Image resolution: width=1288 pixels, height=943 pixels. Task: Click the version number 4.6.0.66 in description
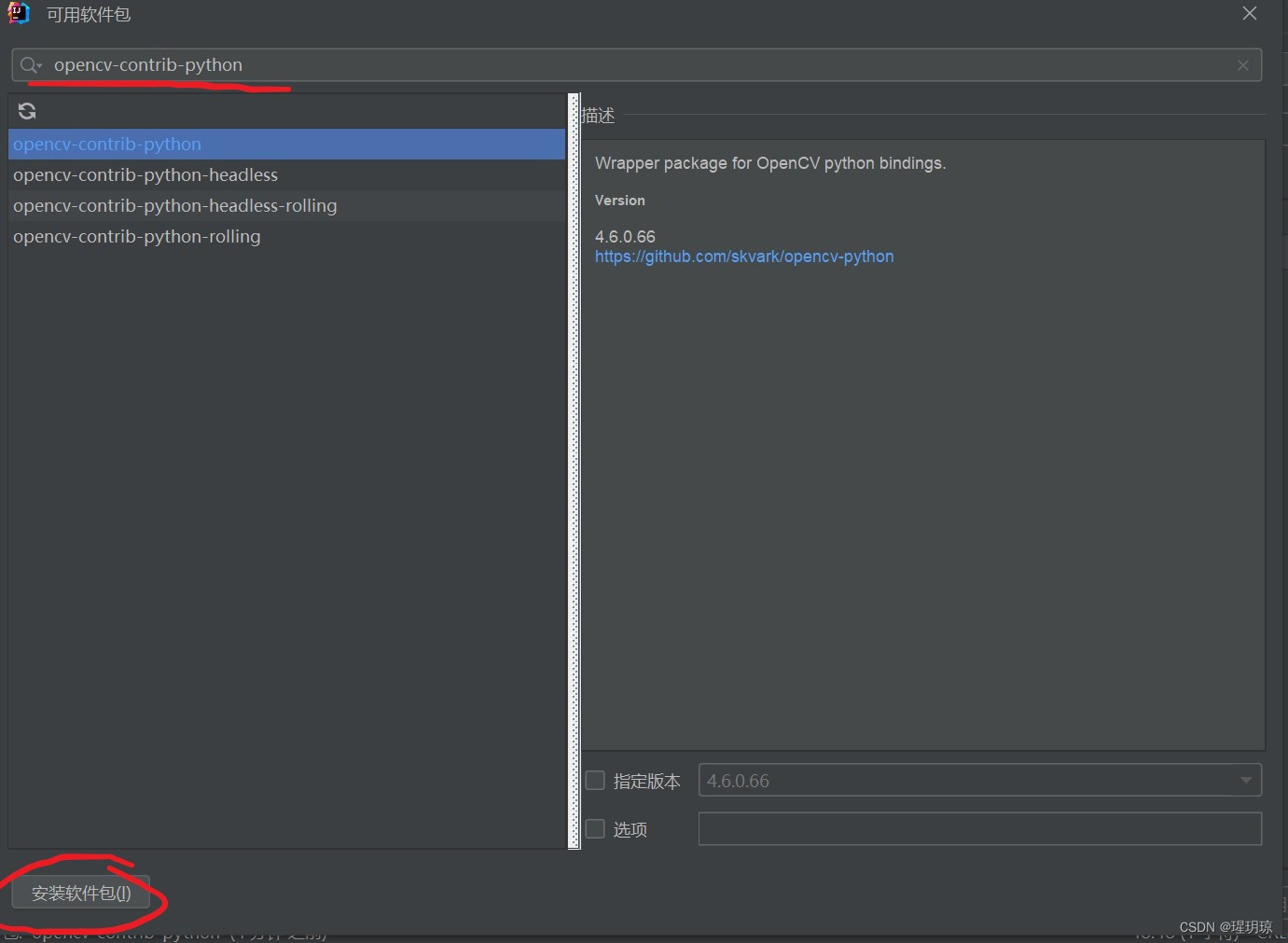pyautogui.click(x=625, y=237)
